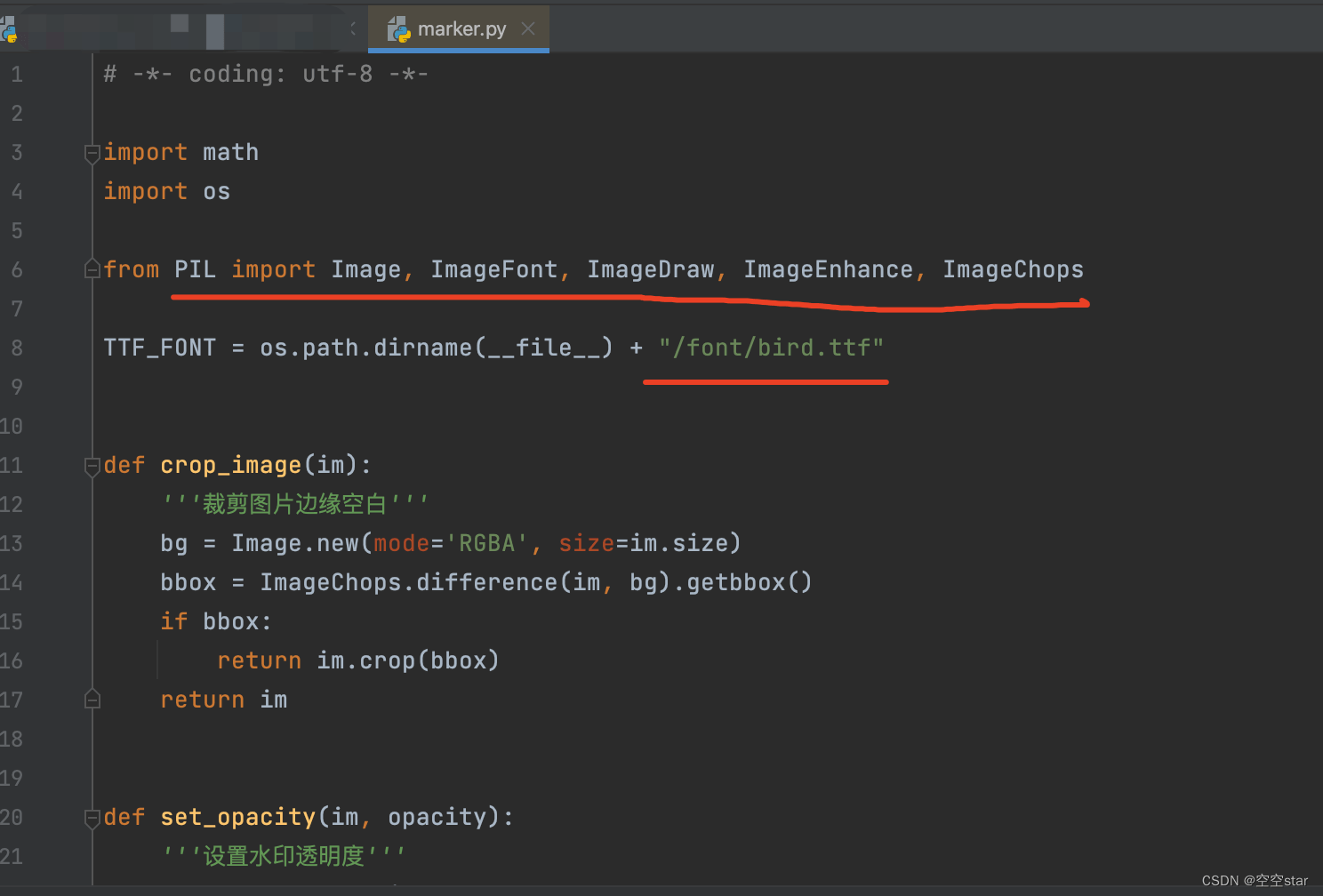Switch to the marker.py editor tab
Viewport: 1323px width, 896px height.
459,28
